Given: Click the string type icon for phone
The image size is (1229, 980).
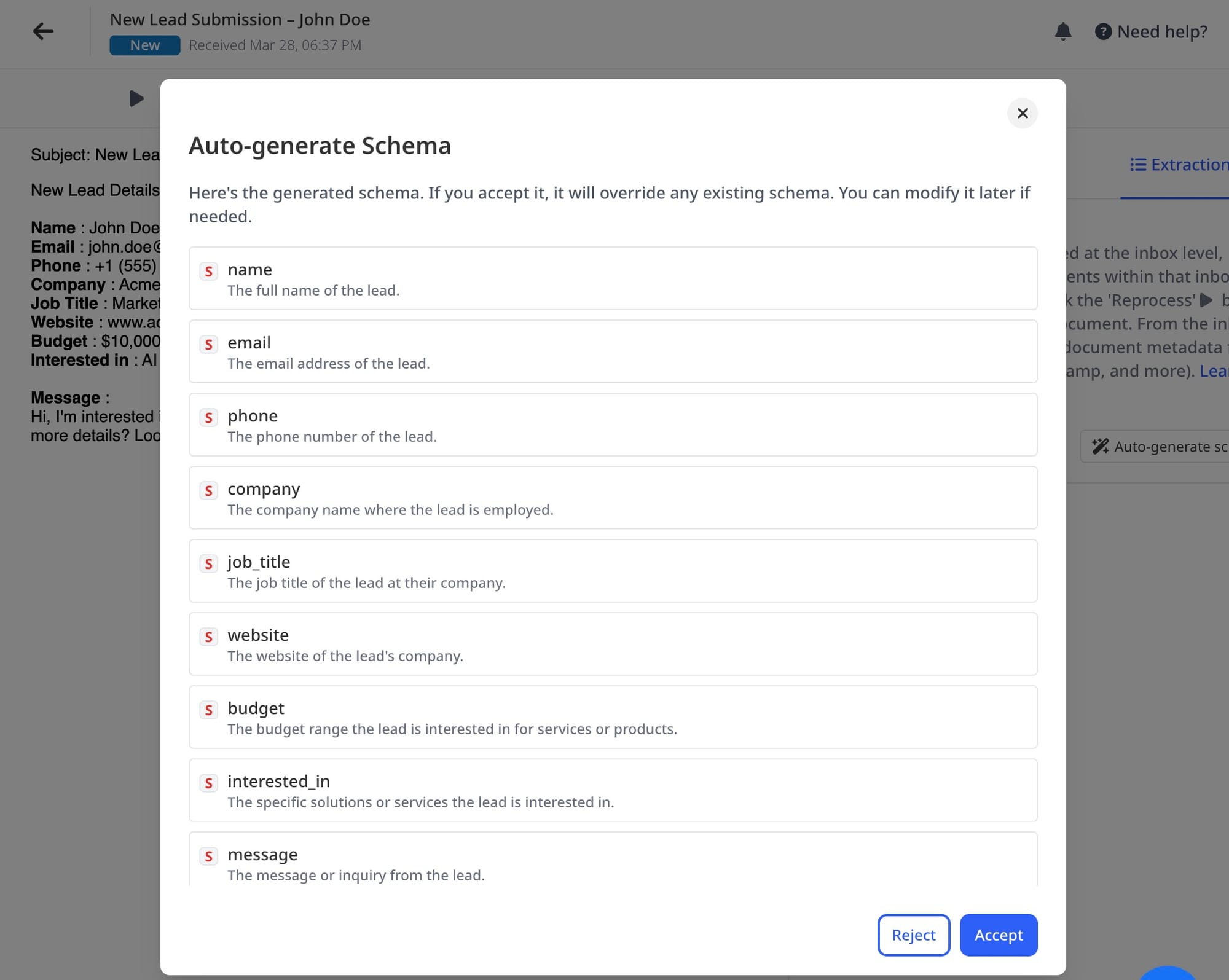Looking at the screenshot, I should pyautogui.click(x=209, y=418).
